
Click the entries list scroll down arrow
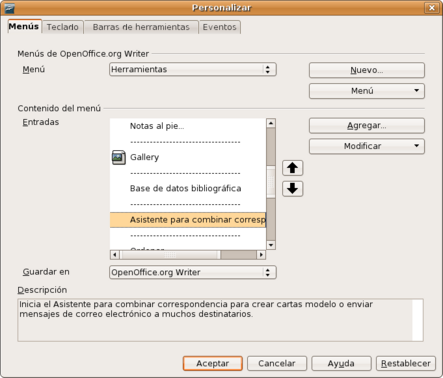[271, 245]
